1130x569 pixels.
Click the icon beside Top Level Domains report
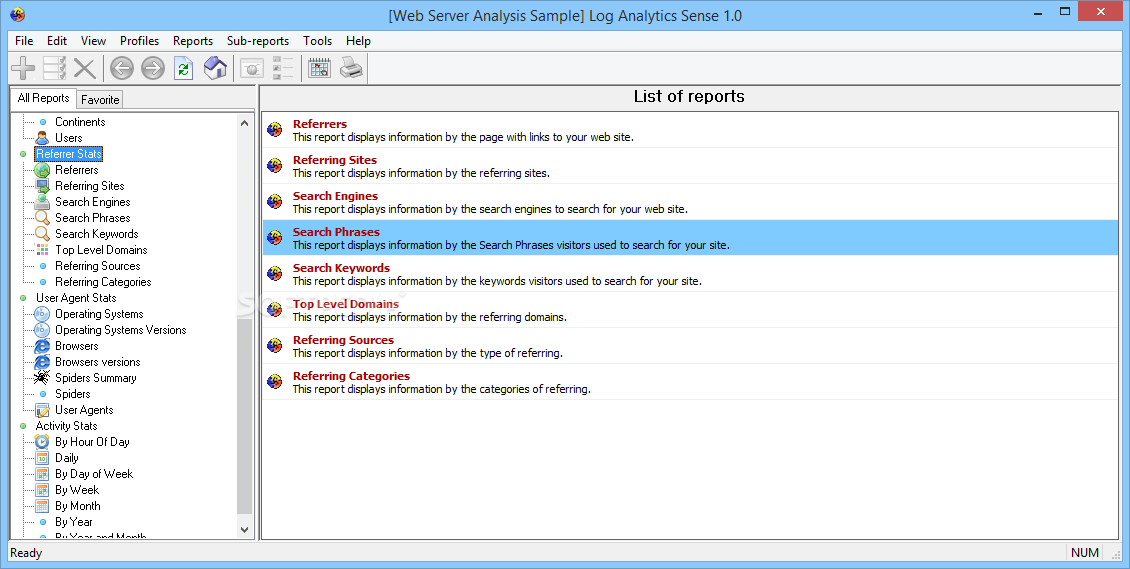(275, 310)
